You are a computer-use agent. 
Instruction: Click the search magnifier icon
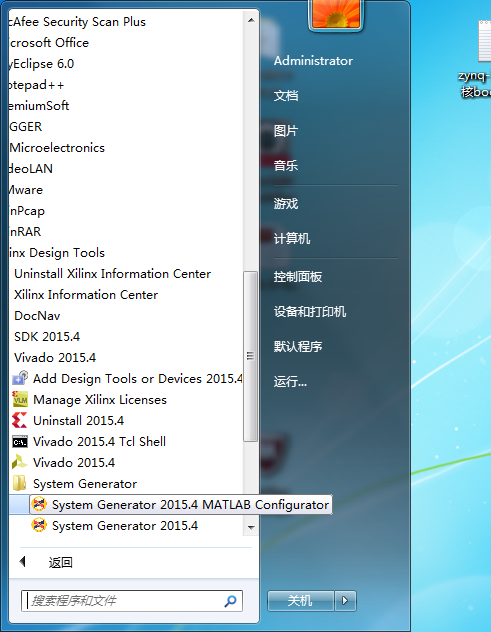point(231,601)
